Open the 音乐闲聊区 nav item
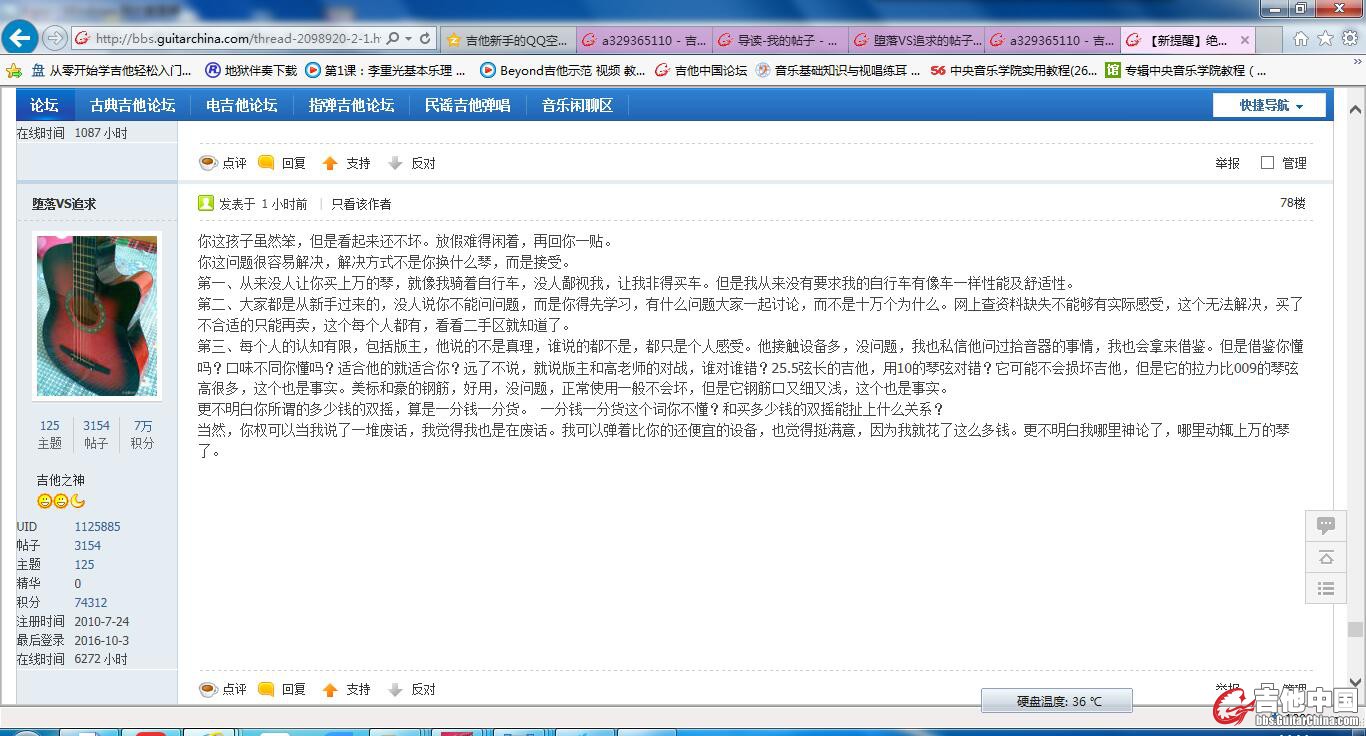 (x=577, y=105)
